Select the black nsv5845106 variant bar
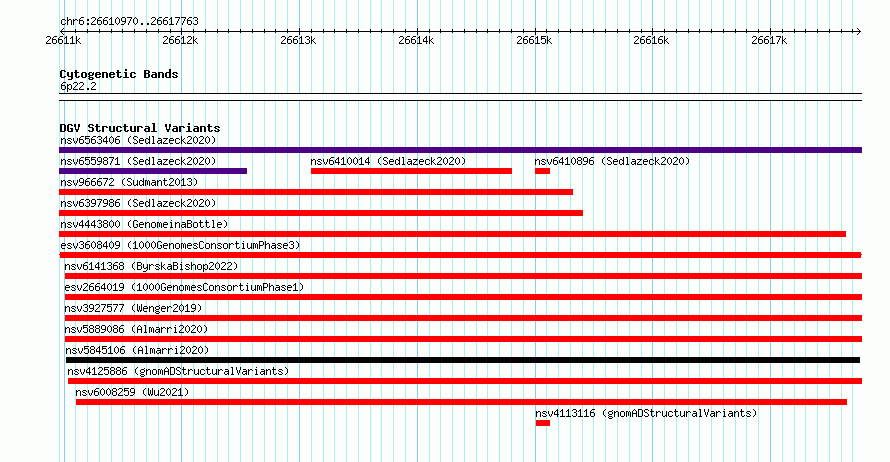Screen dimensions: 890x462 coord(463,360)
